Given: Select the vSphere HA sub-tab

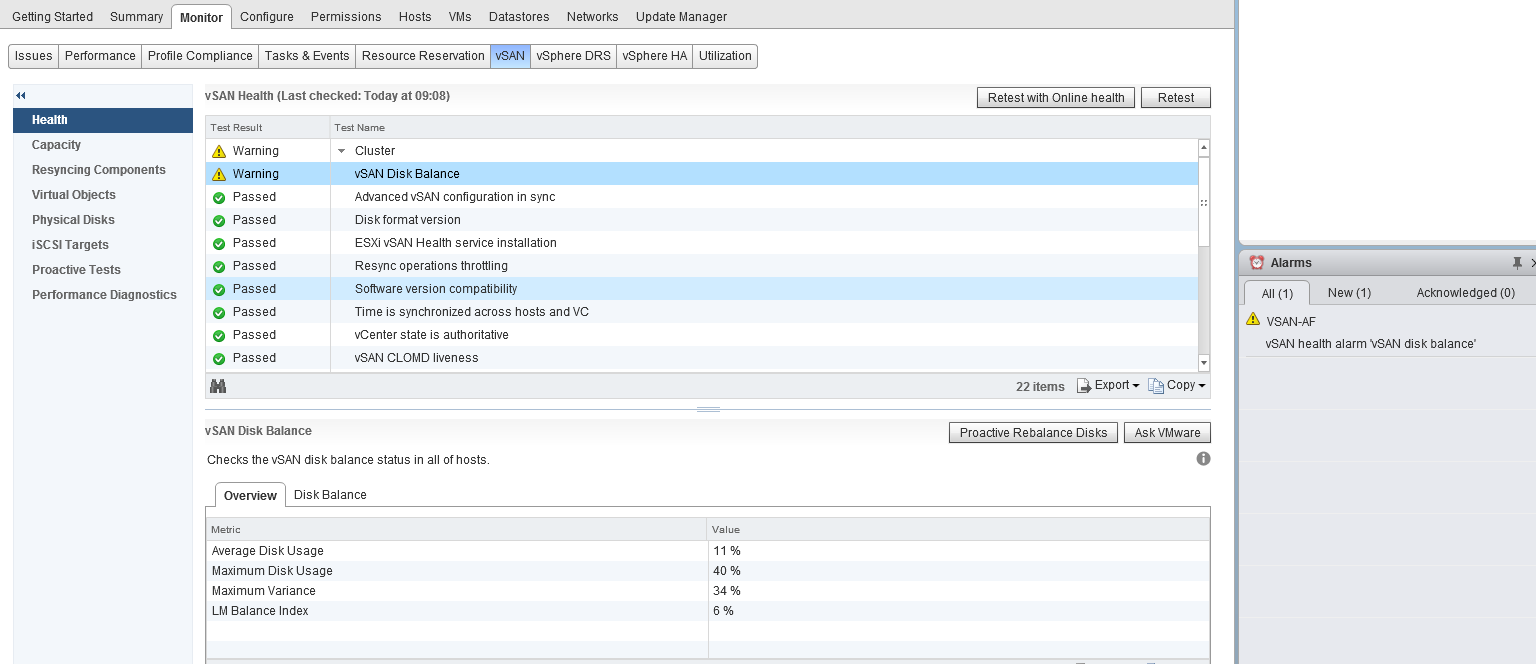Looking at the screenshot, I should (654, 56).
